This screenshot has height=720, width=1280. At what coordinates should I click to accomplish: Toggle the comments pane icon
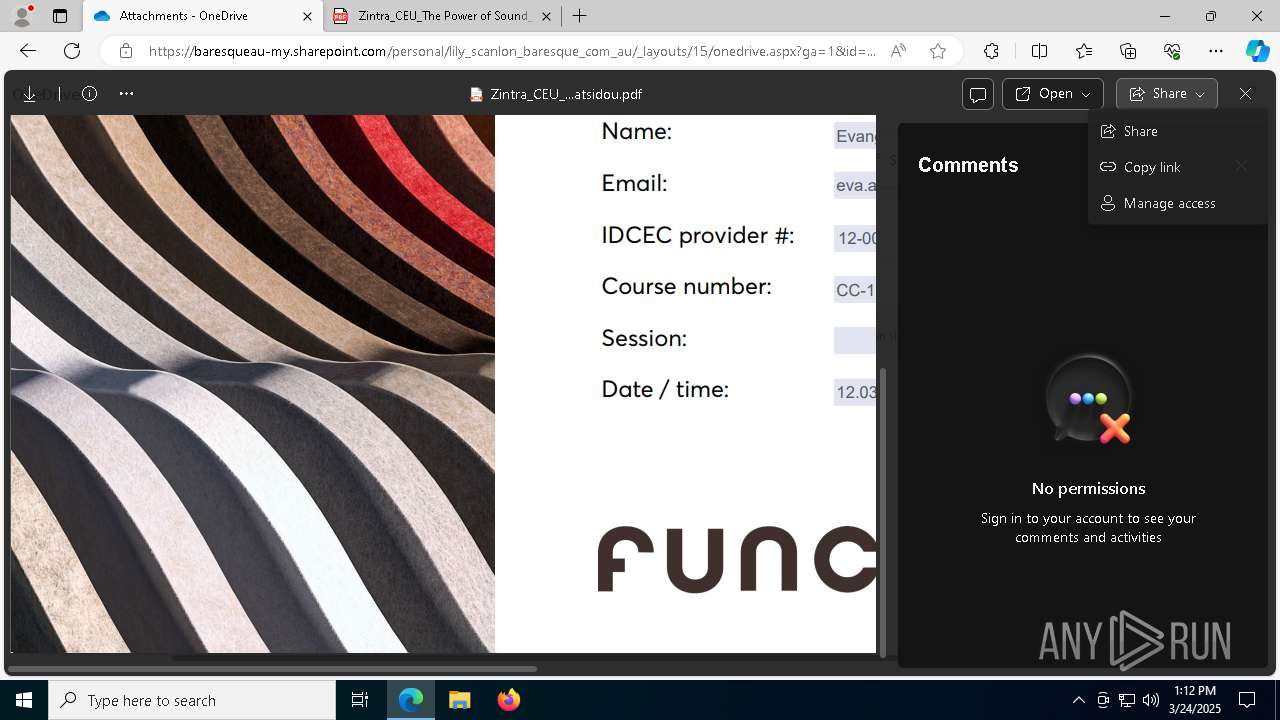tap(978, 94)
